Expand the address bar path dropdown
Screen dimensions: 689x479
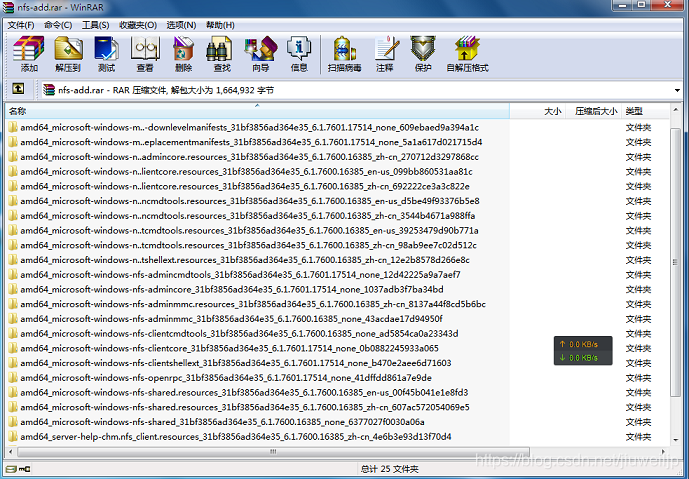677,91
